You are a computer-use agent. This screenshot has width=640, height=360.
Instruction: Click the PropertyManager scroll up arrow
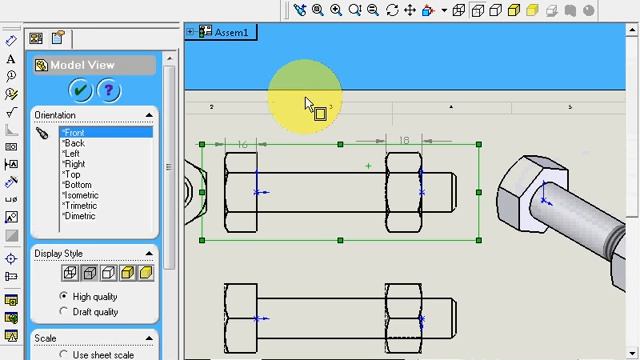point(169,58)
